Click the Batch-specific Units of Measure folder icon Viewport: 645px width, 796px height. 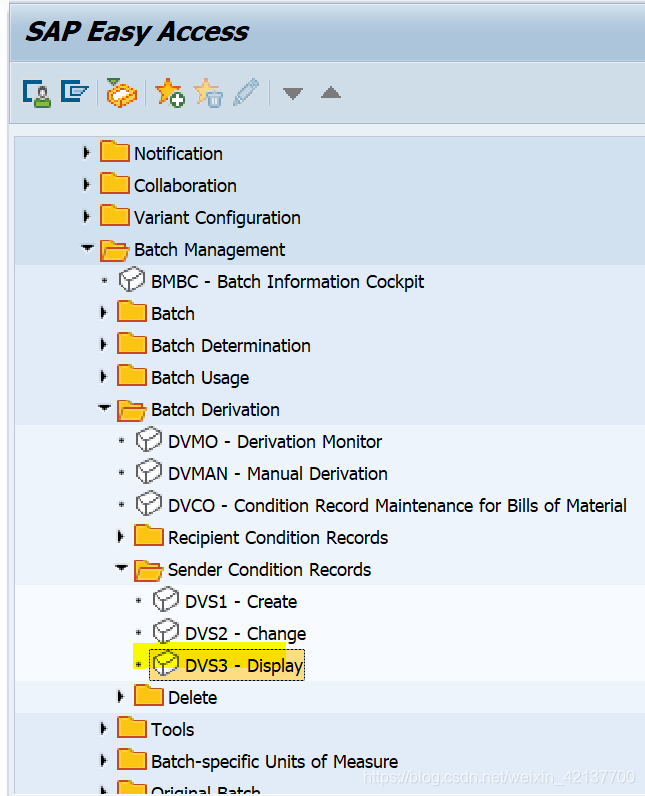pos(132,759)
